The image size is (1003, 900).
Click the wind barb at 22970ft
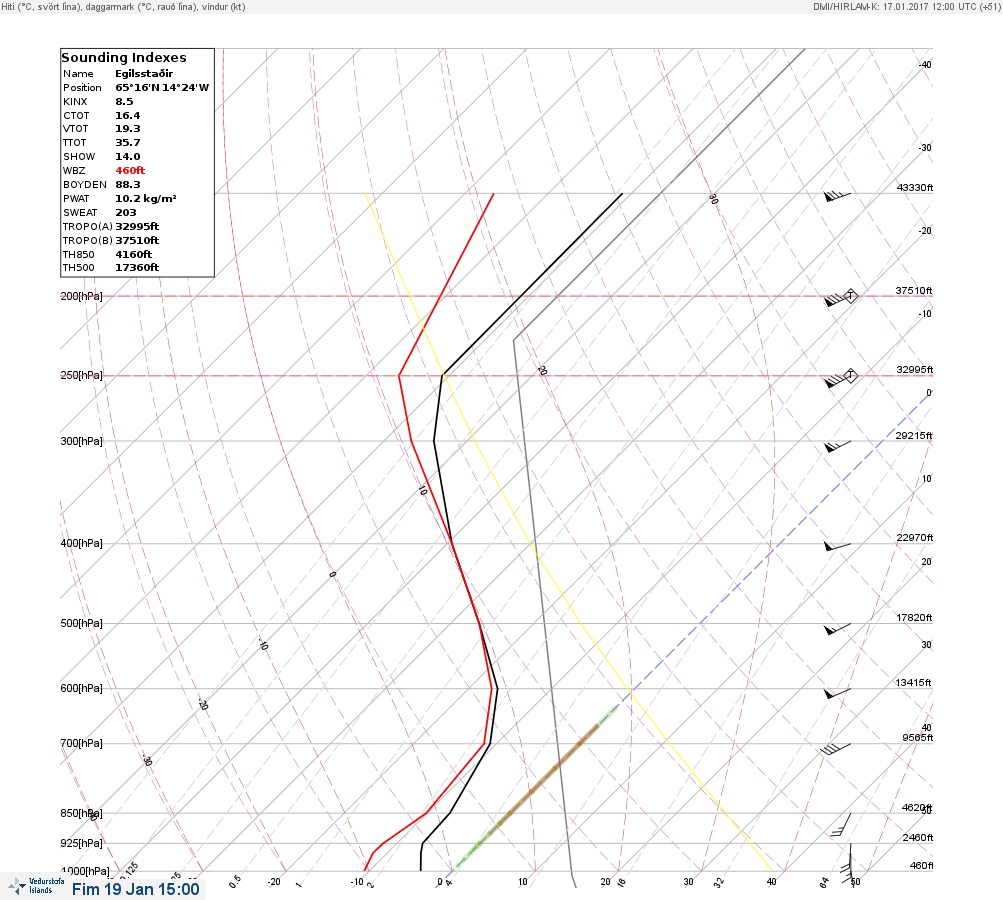coord(837,546)
